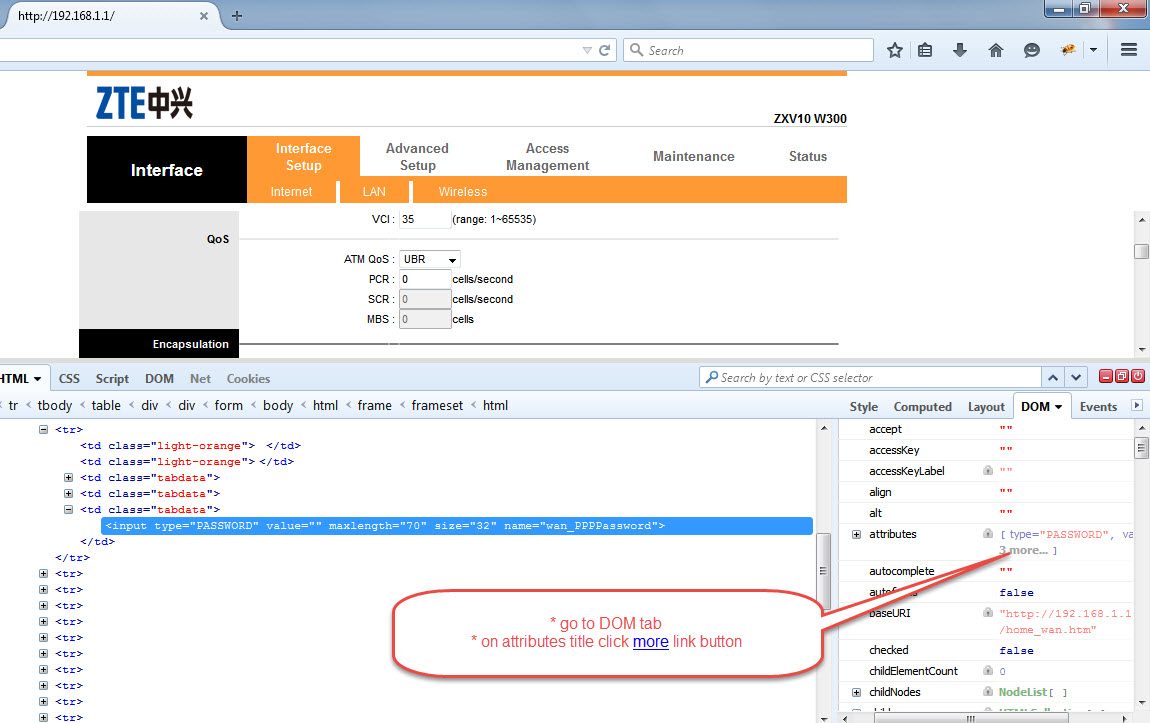
Task: Open the Firefox hamburger menu
Action: click(x=1129, y=49)
